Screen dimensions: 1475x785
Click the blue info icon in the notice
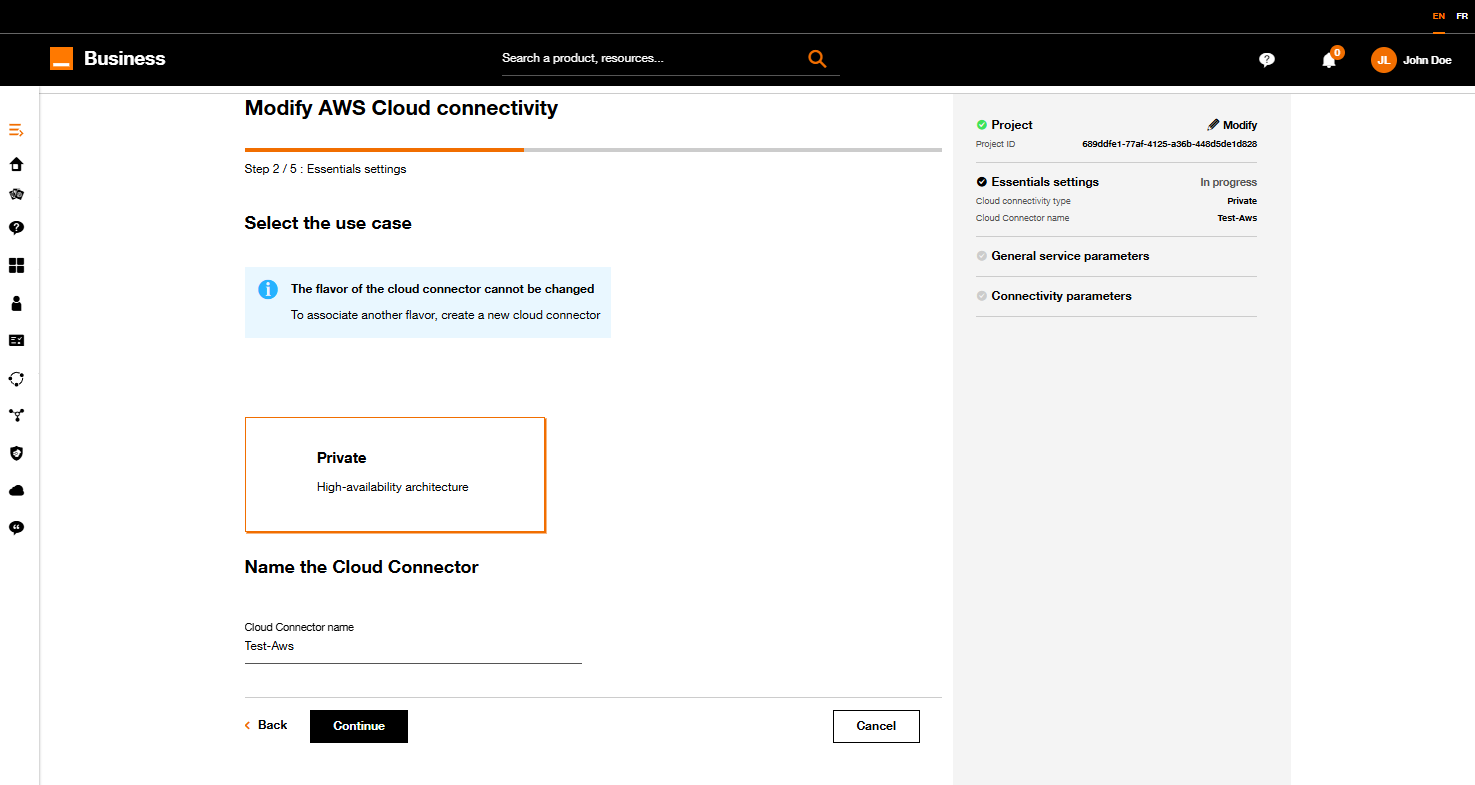(x=268, y=289)
